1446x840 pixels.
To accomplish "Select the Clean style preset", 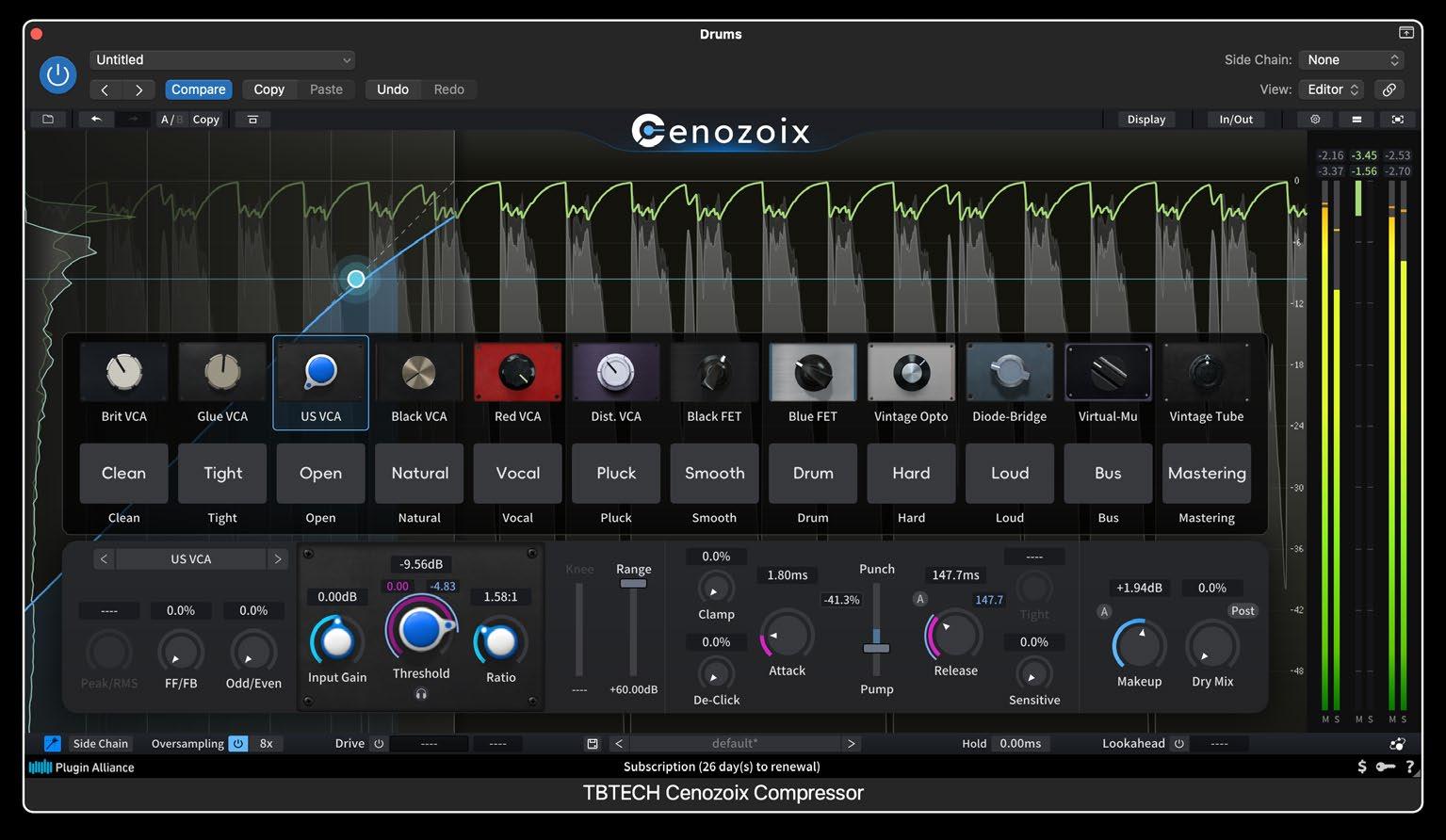I will [x=123, y=474].
